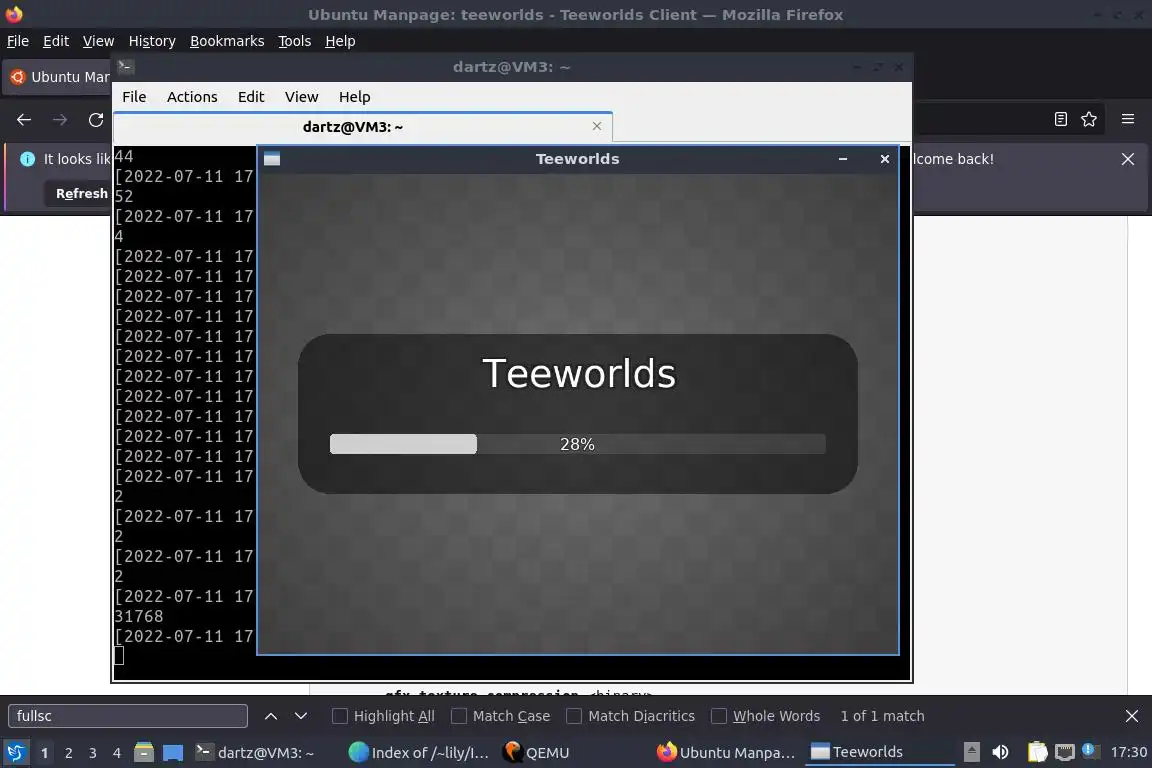Enable the Match Diacritics checkbox
The width and height of the screenshot is (1152, 768).
(574, 716)
